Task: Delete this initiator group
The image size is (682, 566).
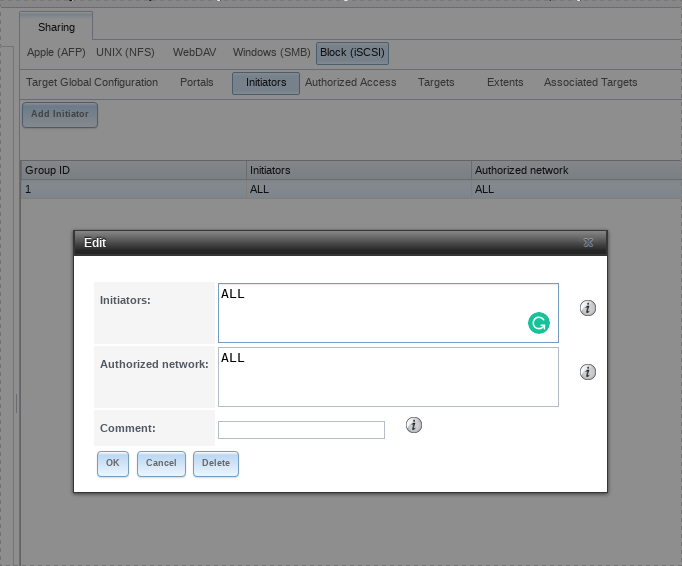Action: tap(216, 463)
